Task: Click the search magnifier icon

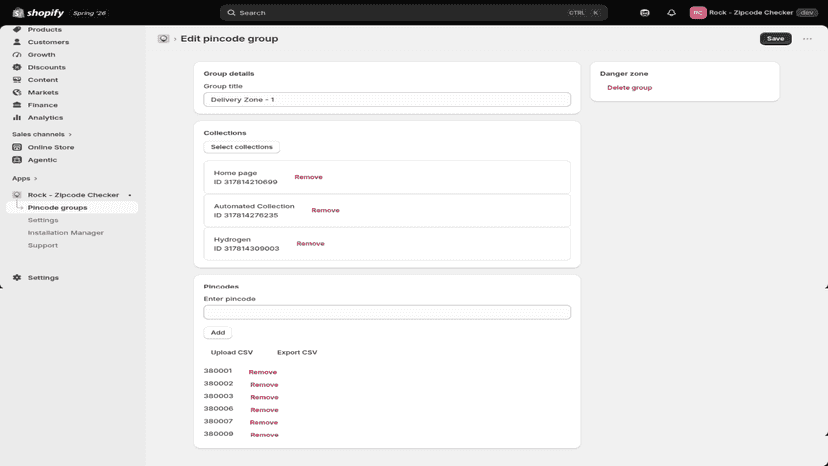Action: tap(231, 13)
